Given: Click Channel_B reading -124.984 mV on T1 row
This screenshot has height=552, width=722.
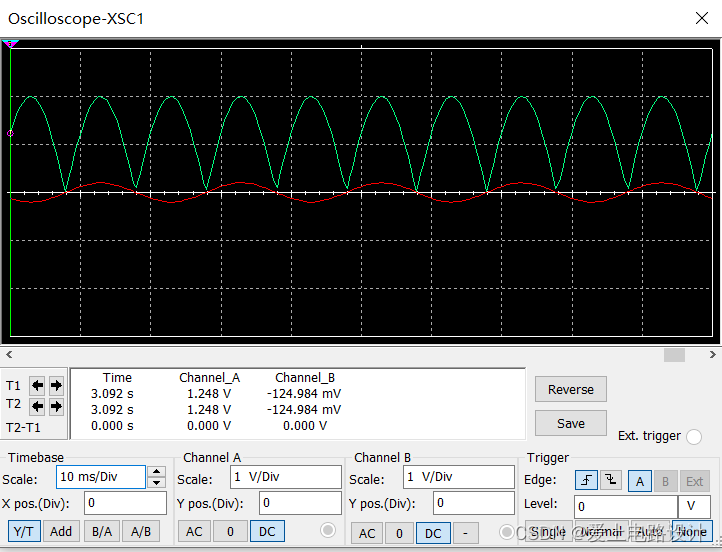Looking at the screenshot, I should pos(304,394).
